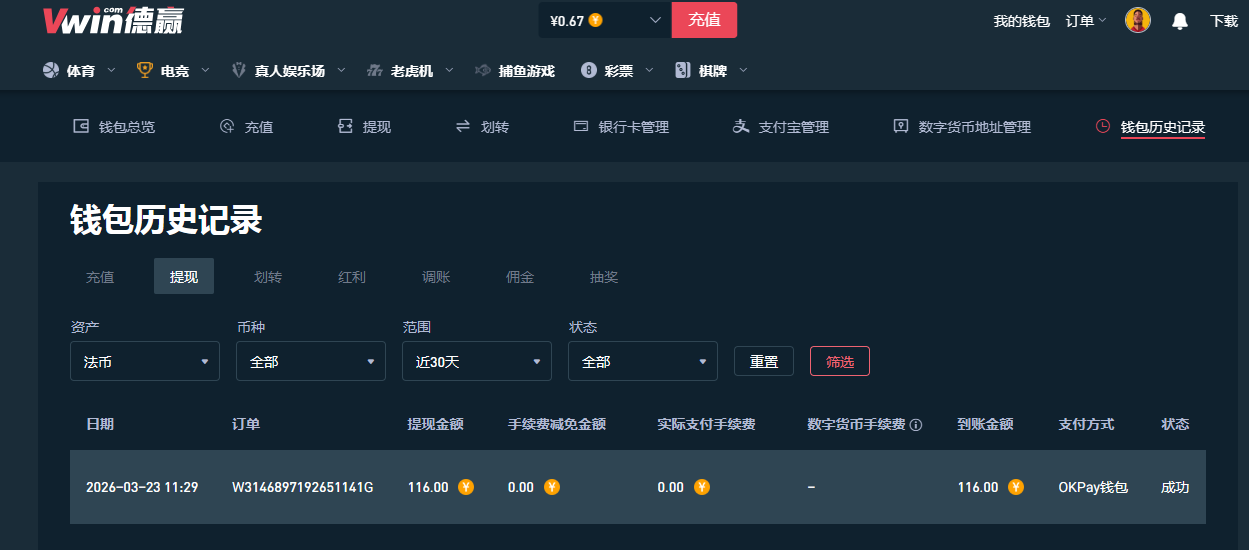The height and width of the screenshot is (550, 1249).
Task: Open the 捕鱼游戏 menu item
Action: pyautogui.click(x=514, y=70)
